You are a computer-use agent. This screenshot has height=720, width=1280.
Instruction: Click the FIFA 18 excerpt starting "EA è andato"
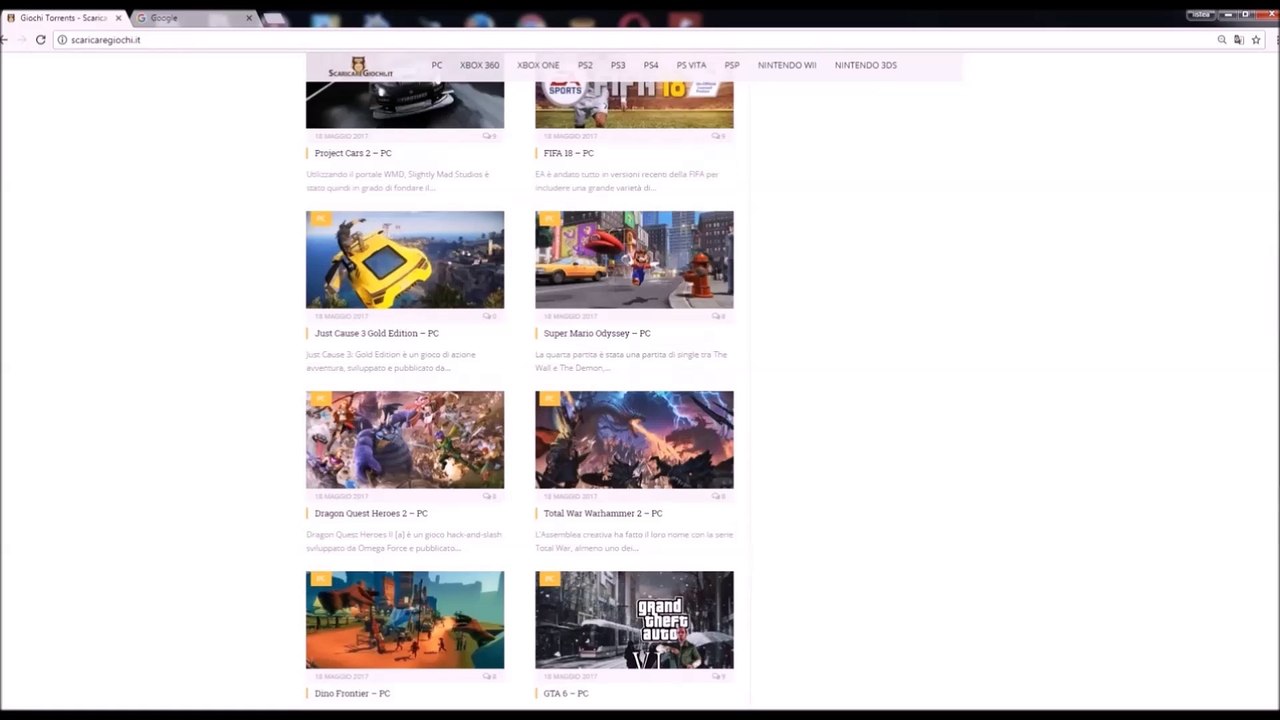(x=627, y=181)
